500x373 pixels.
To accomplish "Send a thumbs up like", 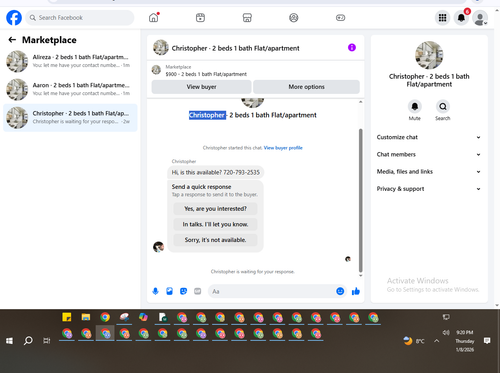I will [x=356, y=291].
